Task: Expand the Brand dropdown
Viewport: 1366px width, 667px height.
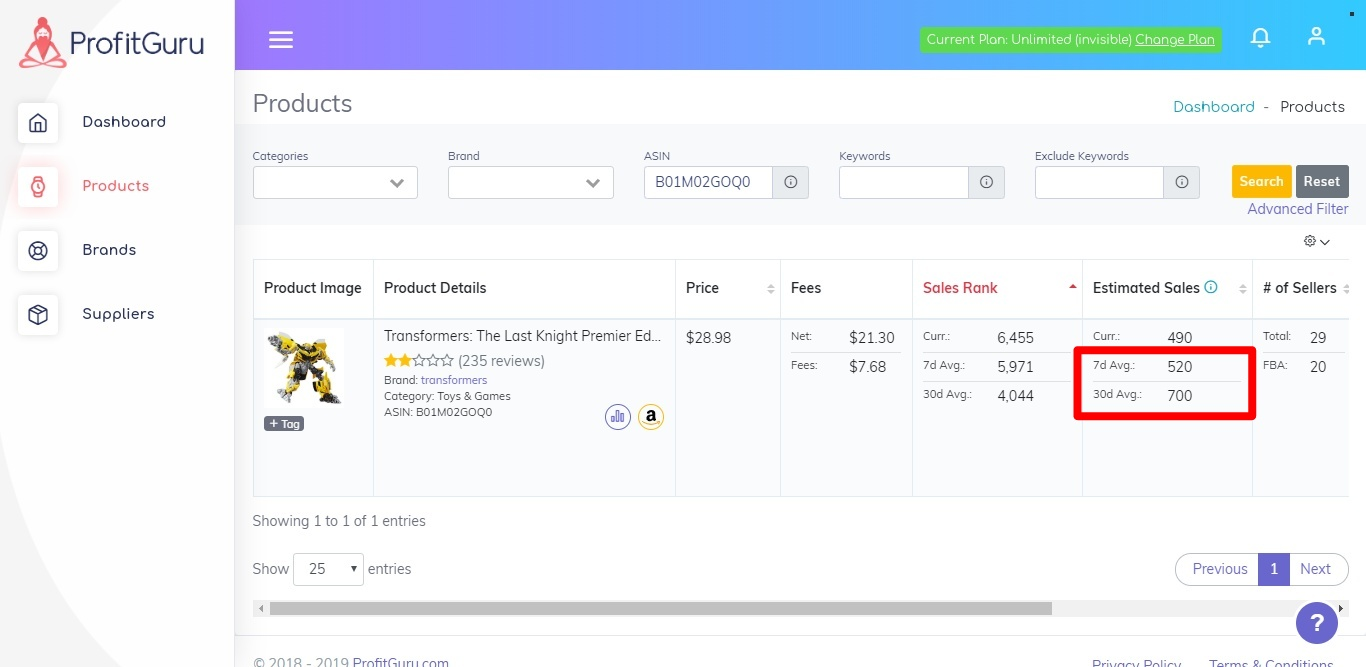Action: [x=531, y=182]
